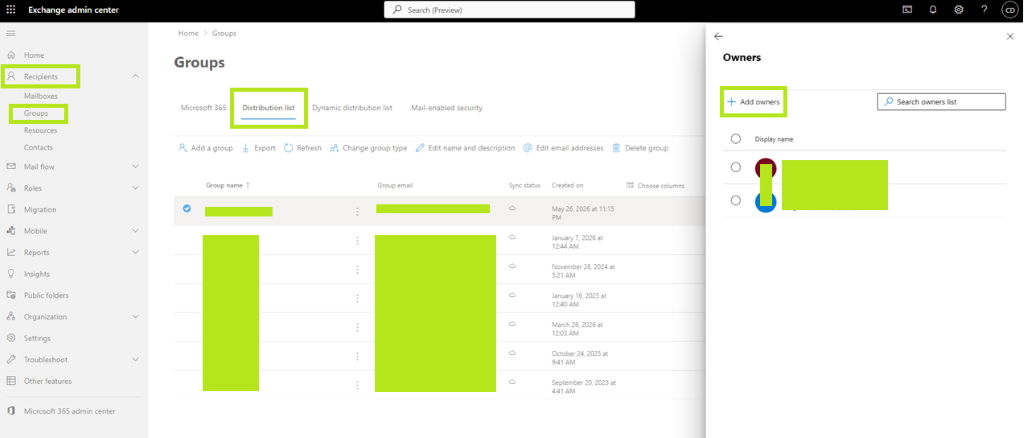
Task: Click Groups in the breadcrumb
Action: pyautogui.click(x=224, y=33)
